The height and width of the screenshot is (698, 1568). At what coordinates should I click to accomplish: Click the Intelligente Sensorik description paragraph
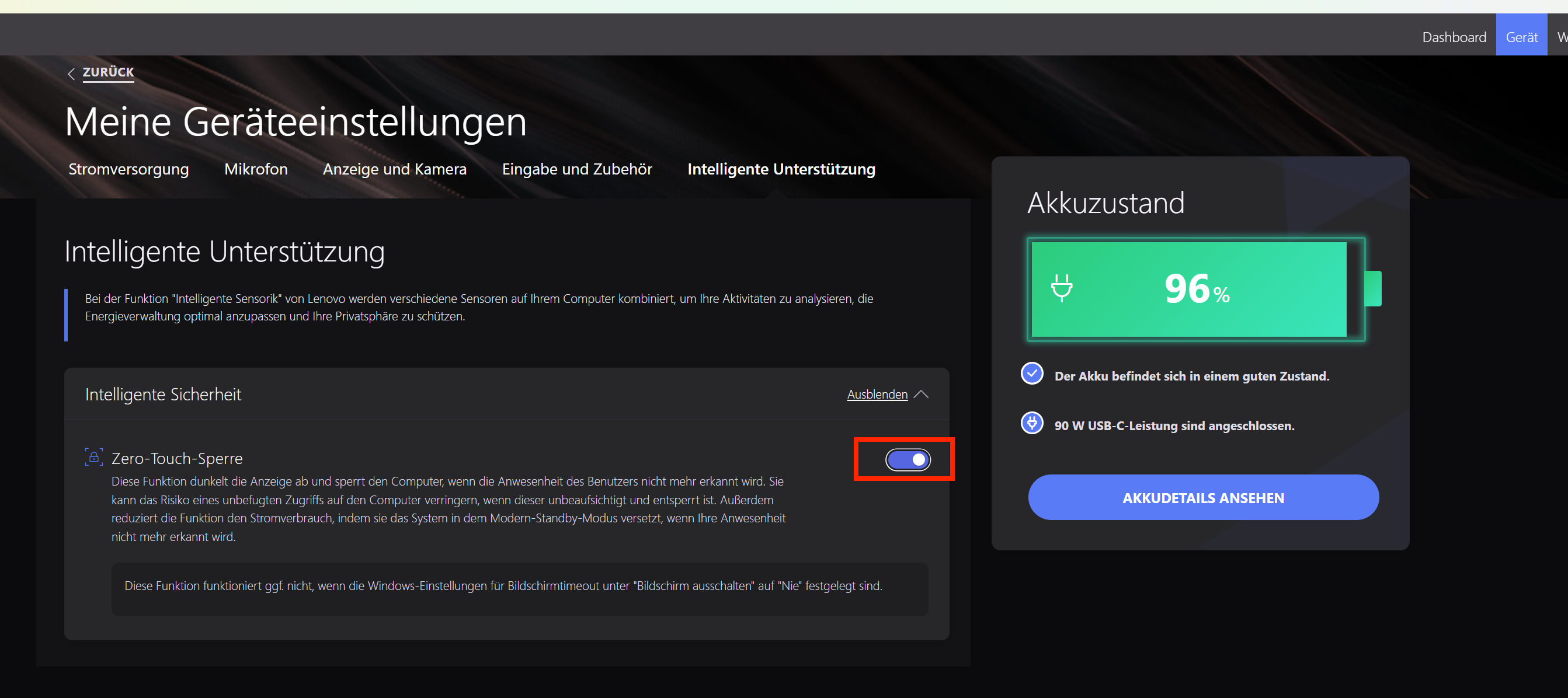coord(479,308)
